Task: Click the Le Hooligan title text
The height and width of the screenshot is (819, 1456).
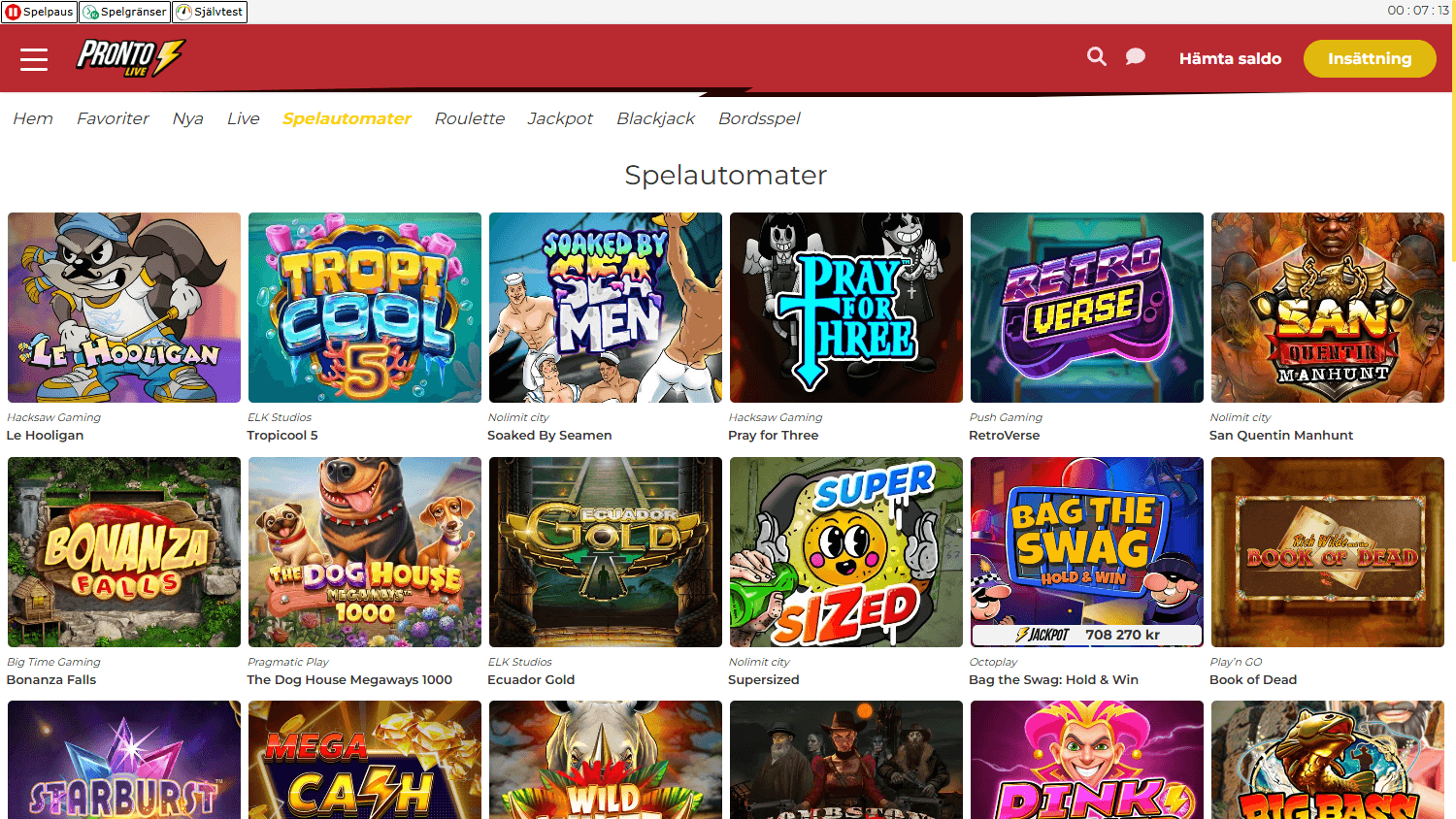Action: [45, 435]
